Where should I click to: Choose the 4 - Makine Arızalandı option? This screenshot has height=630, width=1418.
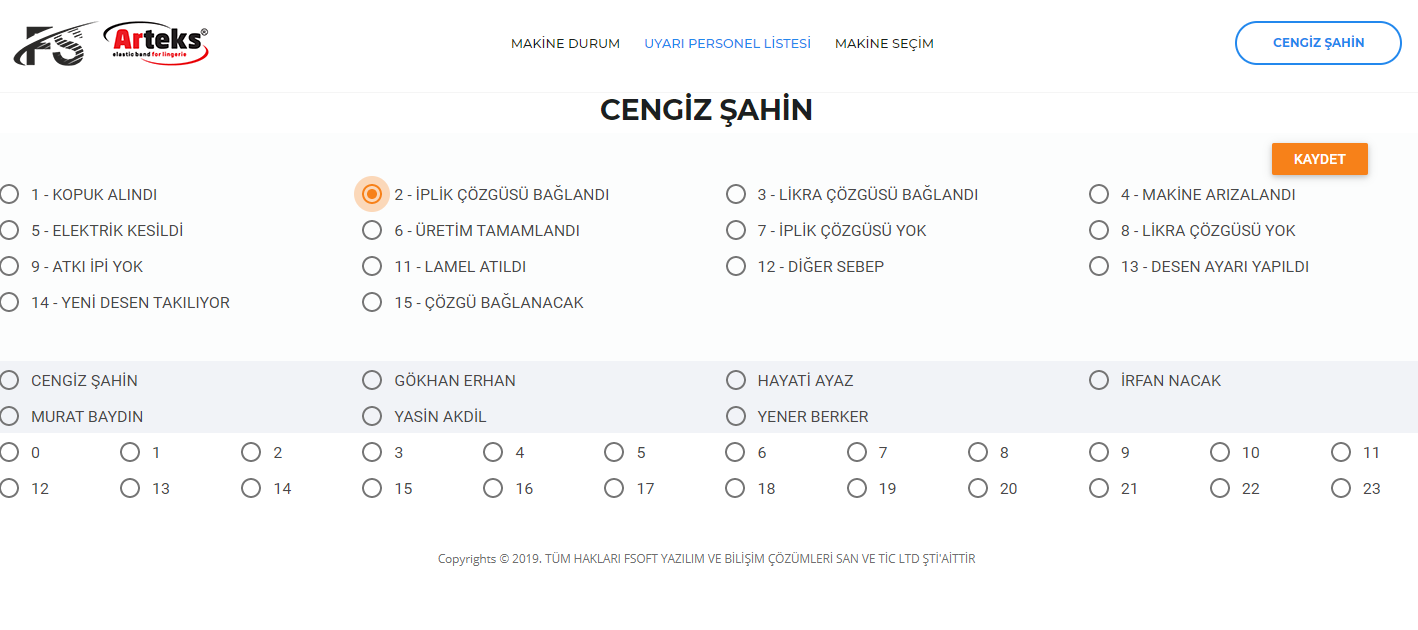[1099, 195]
